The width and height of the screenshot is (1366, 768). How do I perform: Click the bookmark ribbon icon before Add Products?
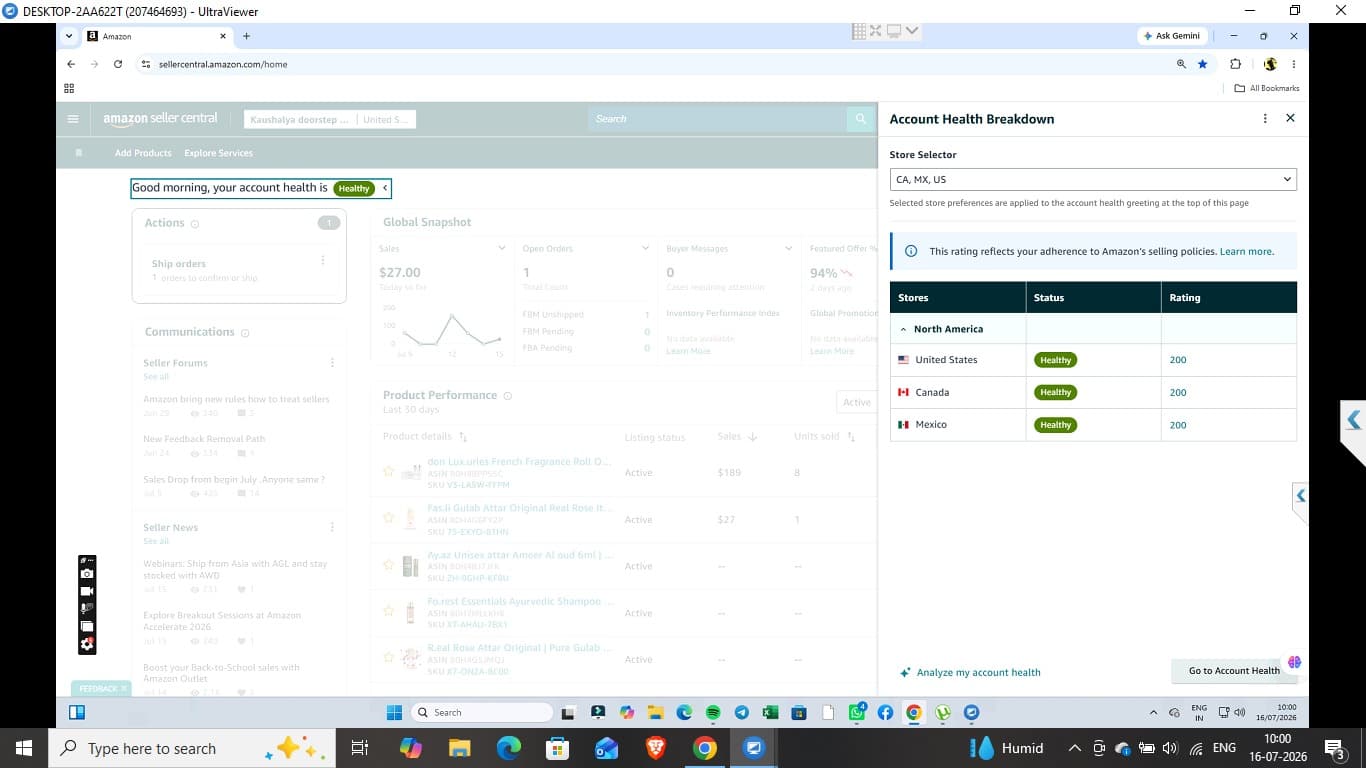pos(79,153)
